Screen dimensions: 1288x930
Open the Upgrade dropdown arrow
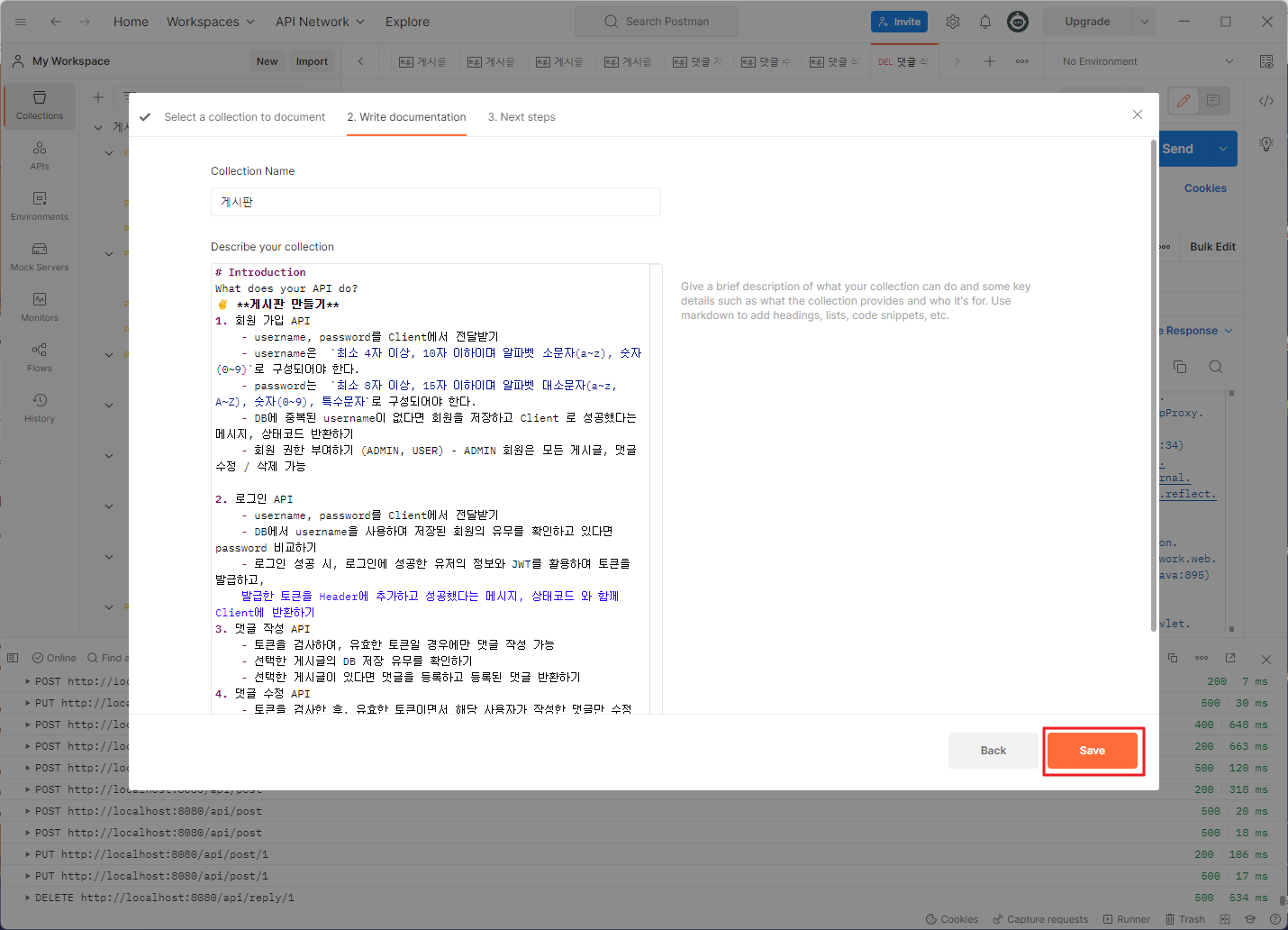coord(1145,22)
